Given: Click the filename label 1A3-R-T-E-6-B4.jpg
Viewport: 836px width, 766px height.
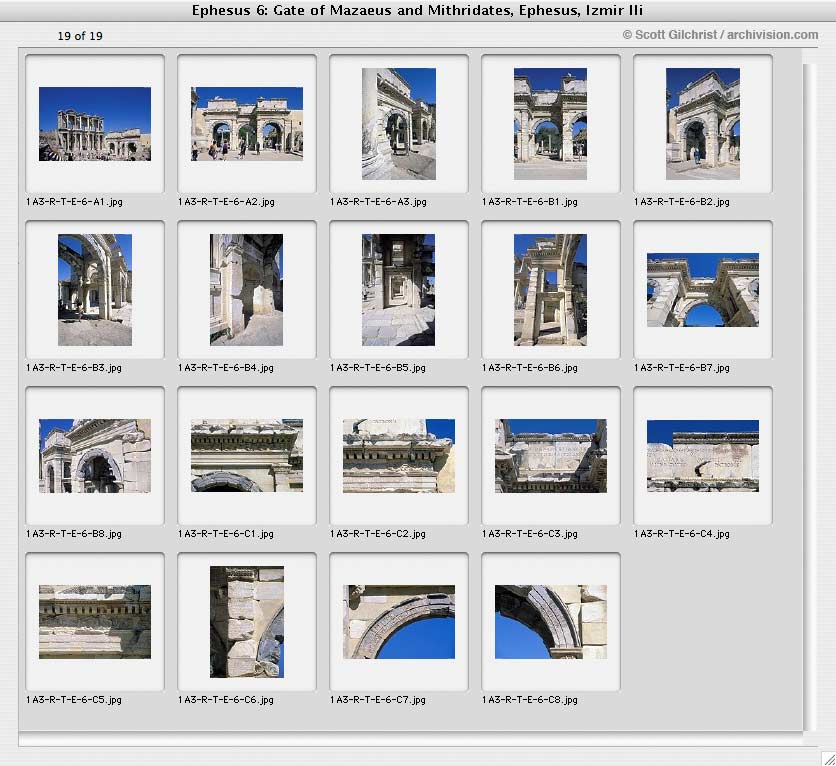Looking at the screenshot, I should pyautogui.click(x=226, y=368).
